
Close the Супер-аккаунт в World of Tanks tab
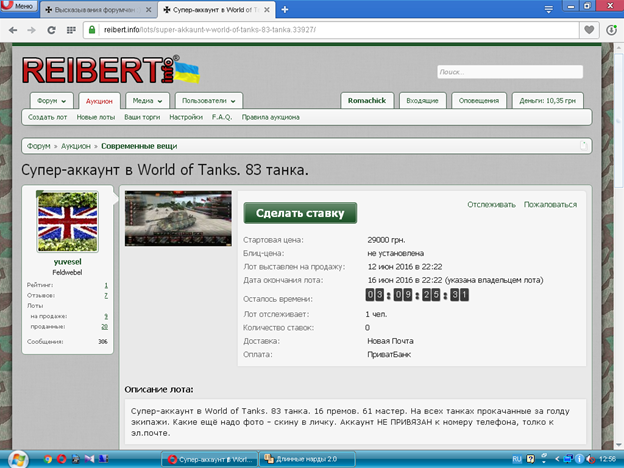pos(267,10)
